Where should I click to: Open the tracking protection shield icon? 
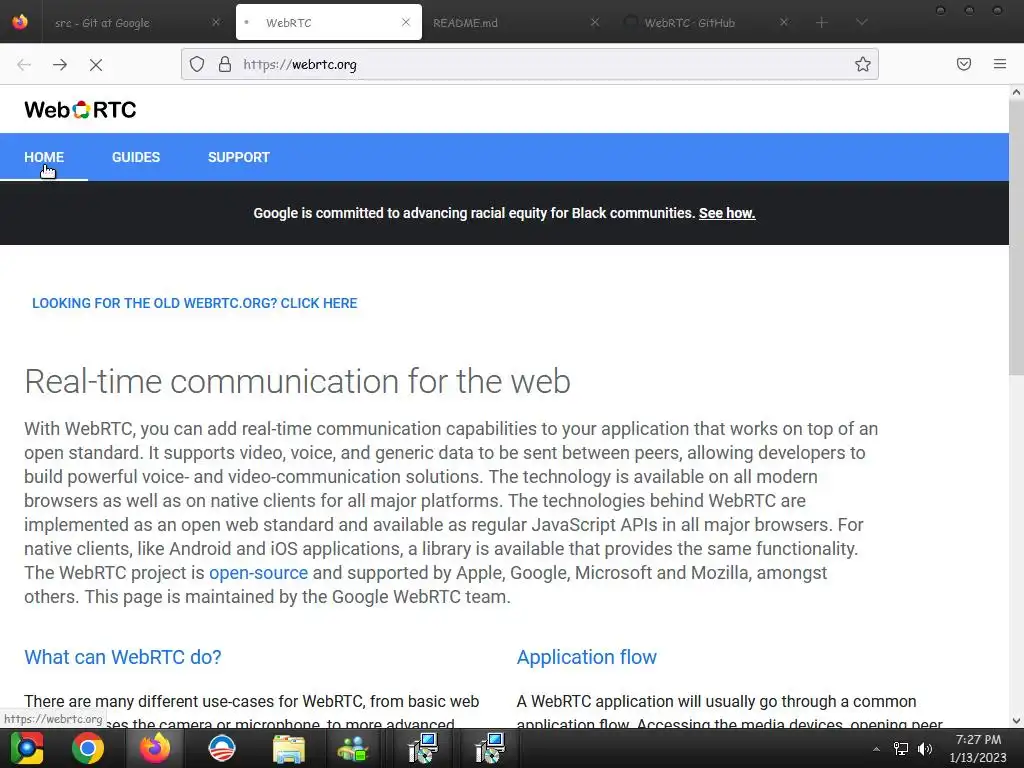click(x=197, y=64)
